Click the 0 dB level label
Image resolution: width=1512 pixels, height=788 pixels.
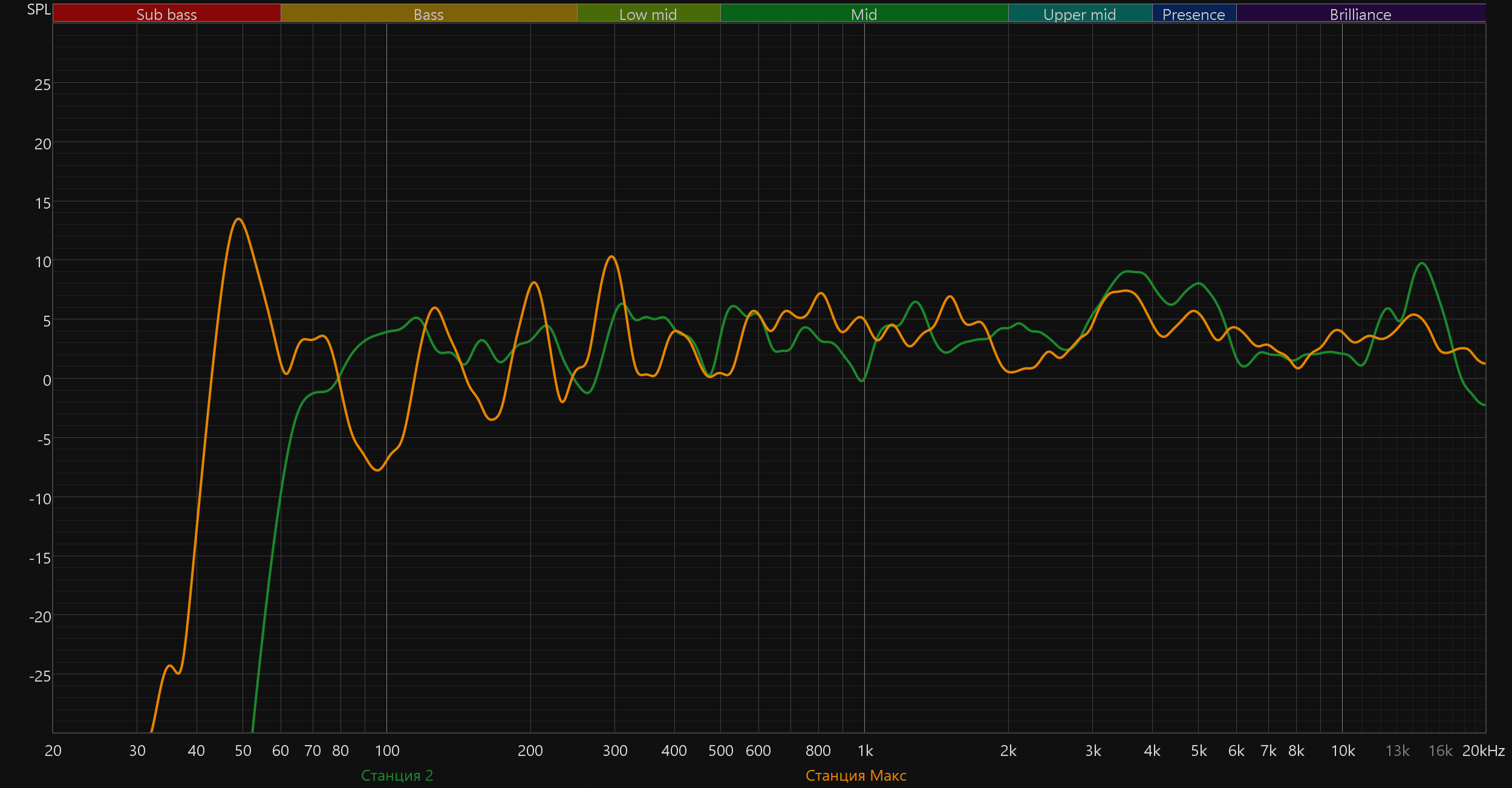point(47,380)
